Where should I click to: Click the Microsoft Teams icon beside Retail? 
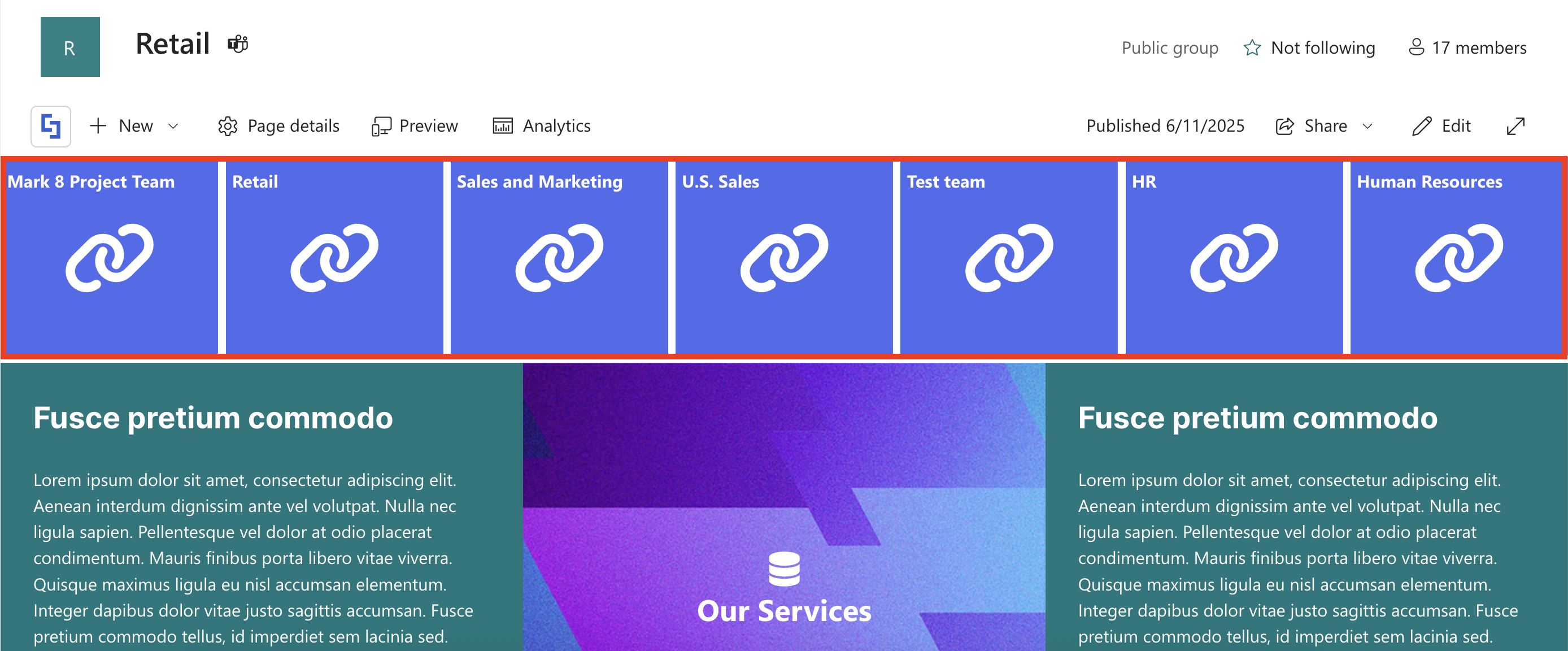pos(238,44)
